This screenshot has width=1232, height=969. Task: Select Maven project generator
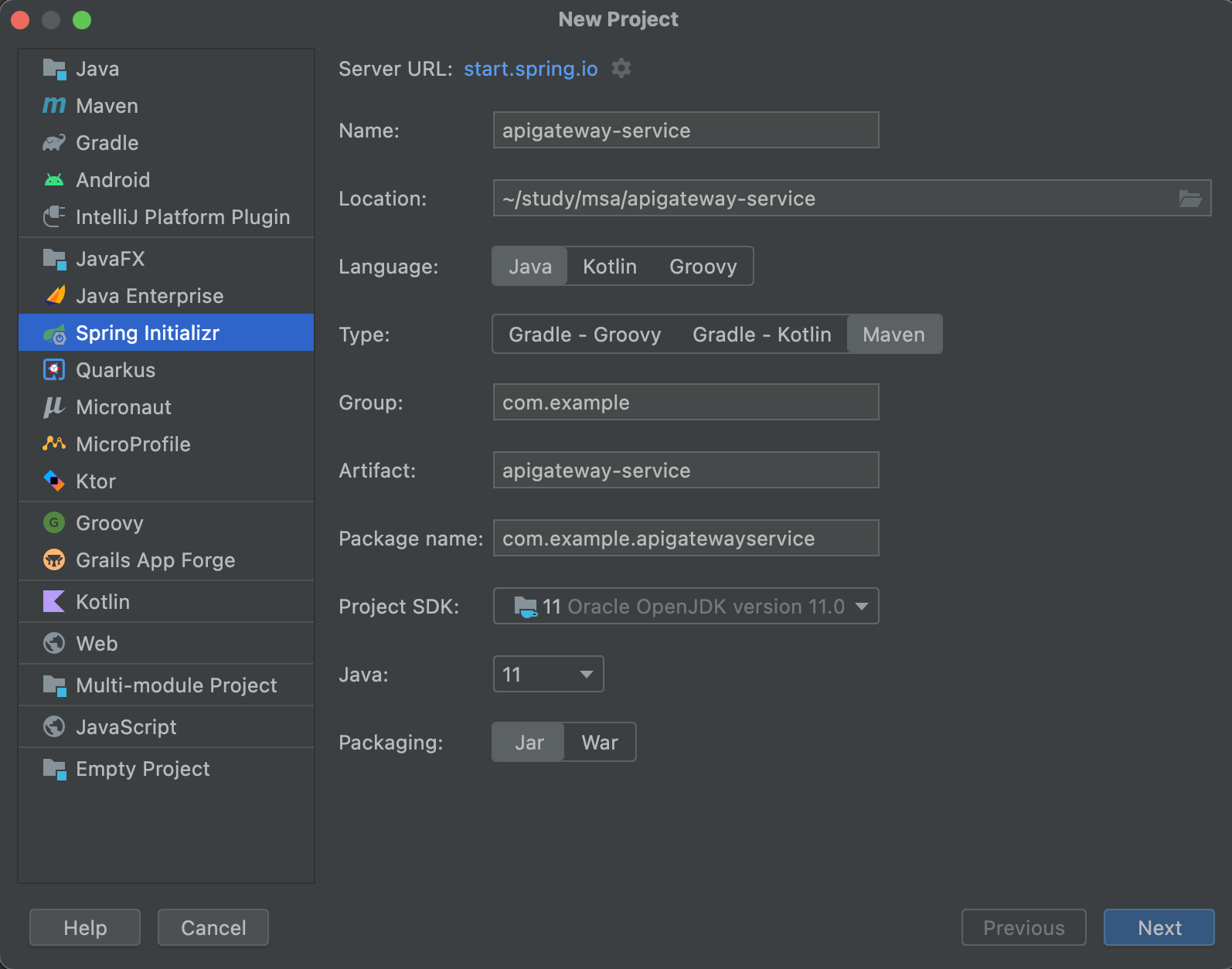166,106
